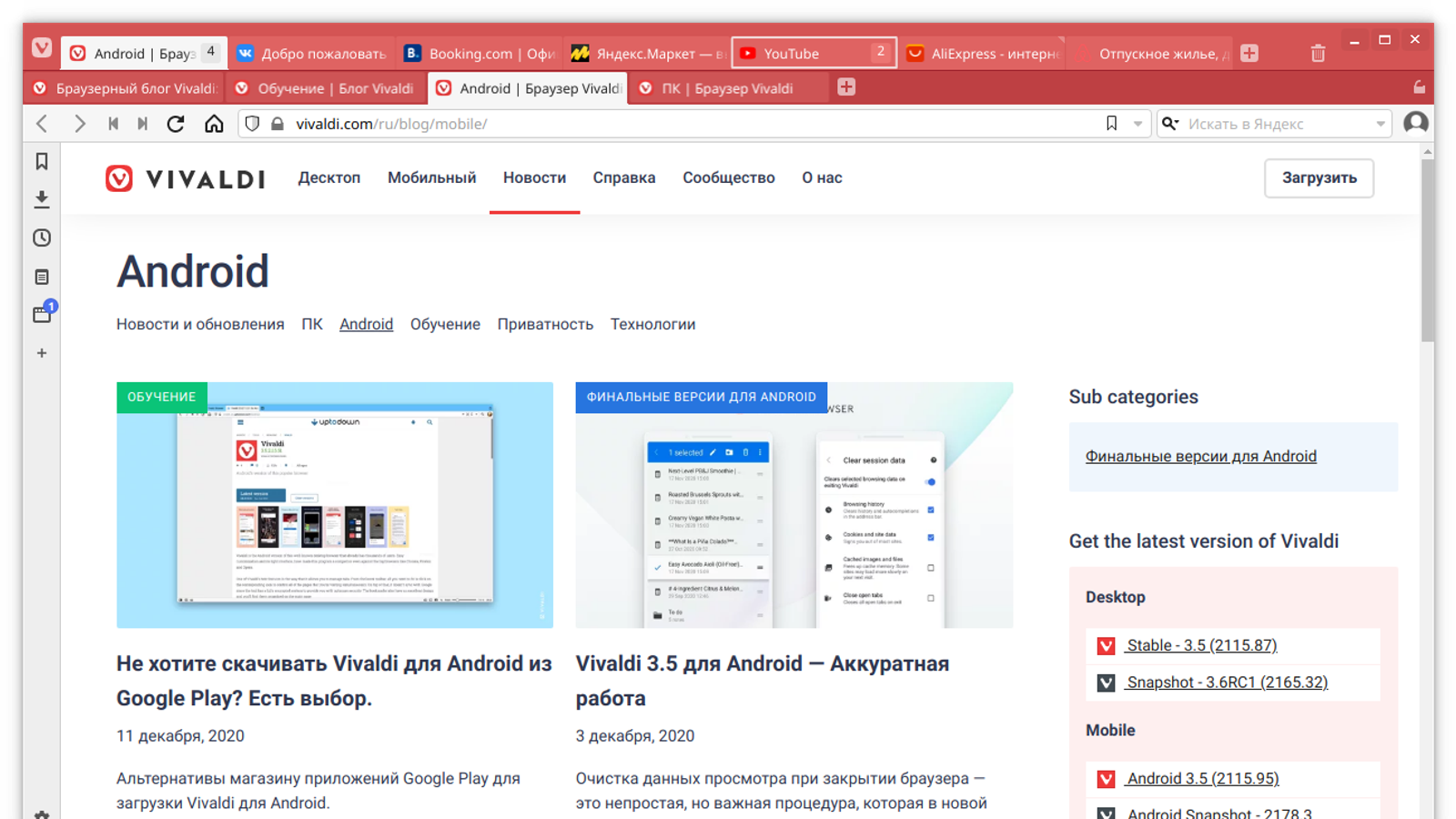Go to the home page

(x=214, y=124)
